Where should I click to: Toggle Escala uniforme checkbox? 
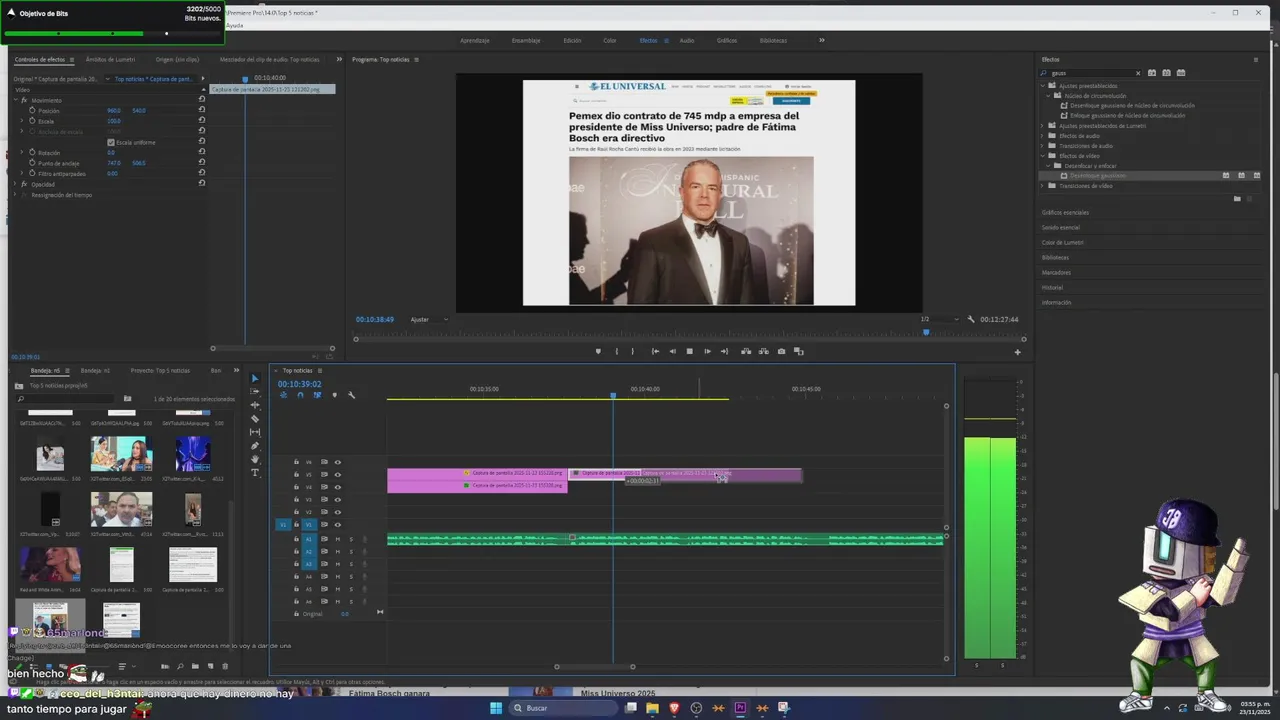[110, 142]
